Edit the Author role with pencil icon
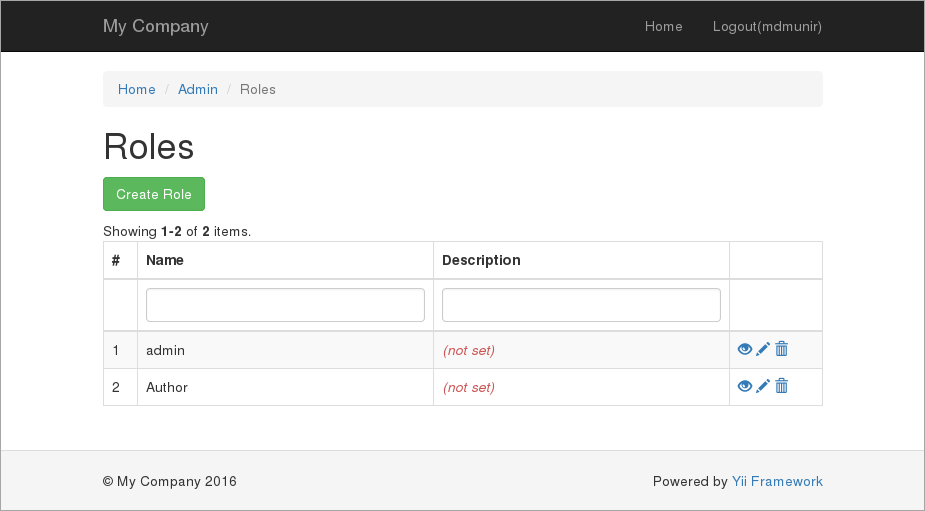The height and width of the screenshot is (511, 925). coord(763,386)
